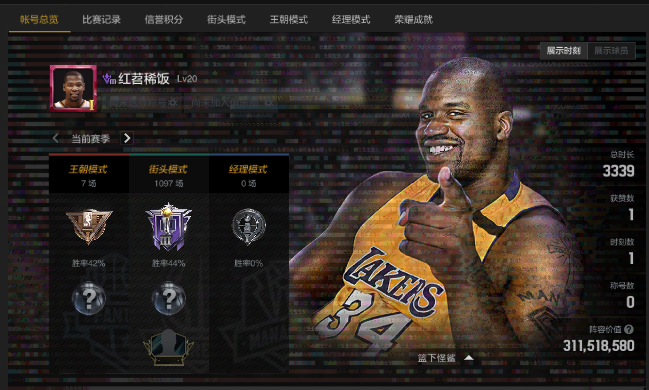Click the Lv20 level label
The height and width of the screenshot is (390, 649).
click(187, 79)
